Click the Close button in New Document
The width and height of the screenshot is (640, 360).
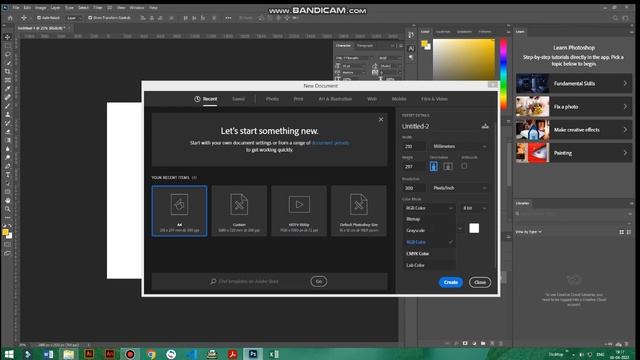tap(480, 282)
